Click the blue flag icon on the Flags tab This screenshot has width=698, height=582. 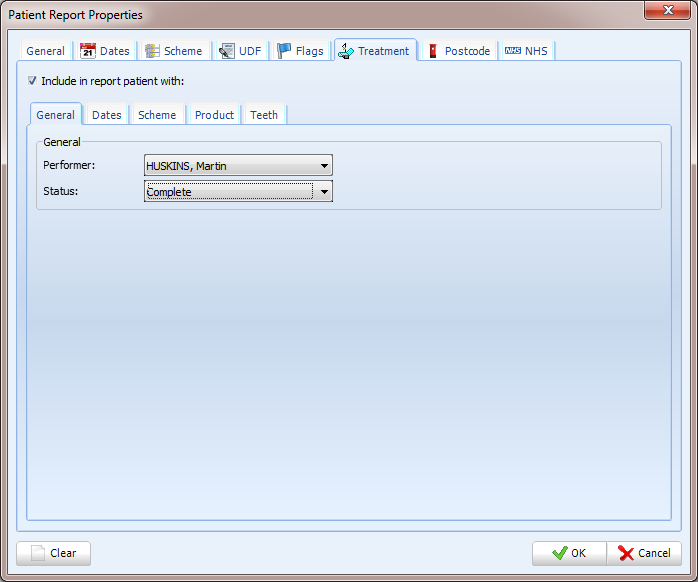(284, 51)
